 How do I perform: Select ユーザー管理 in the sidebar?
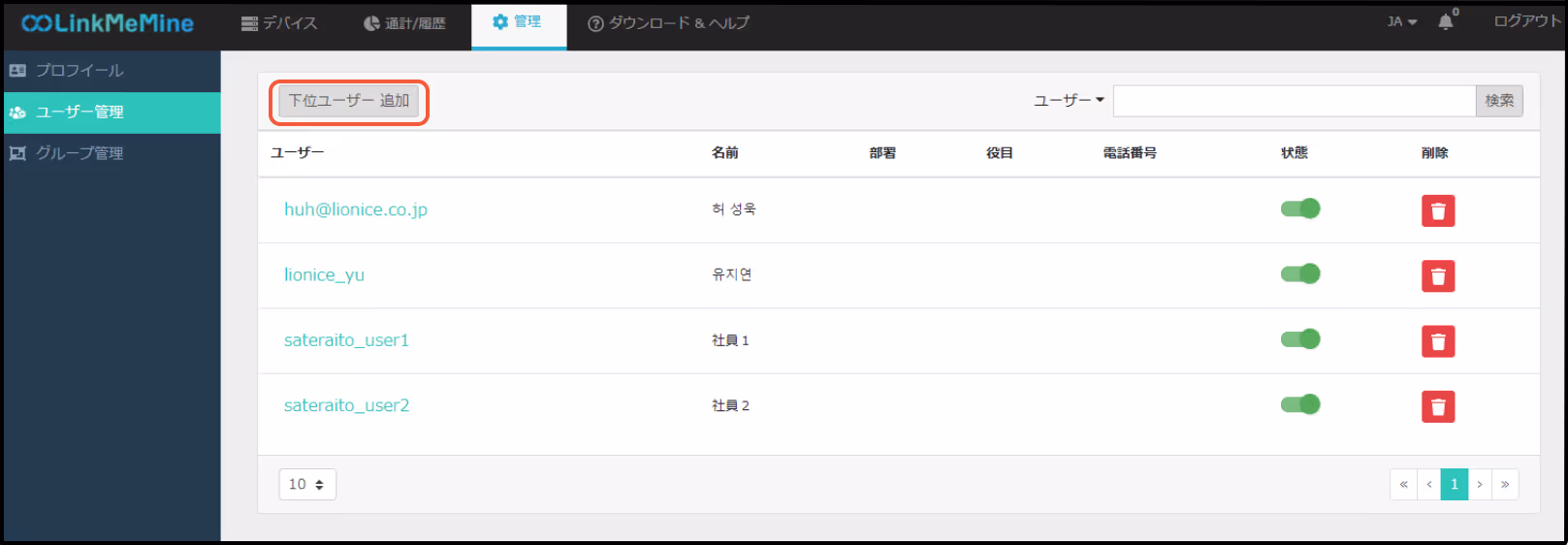coord(112,112)
